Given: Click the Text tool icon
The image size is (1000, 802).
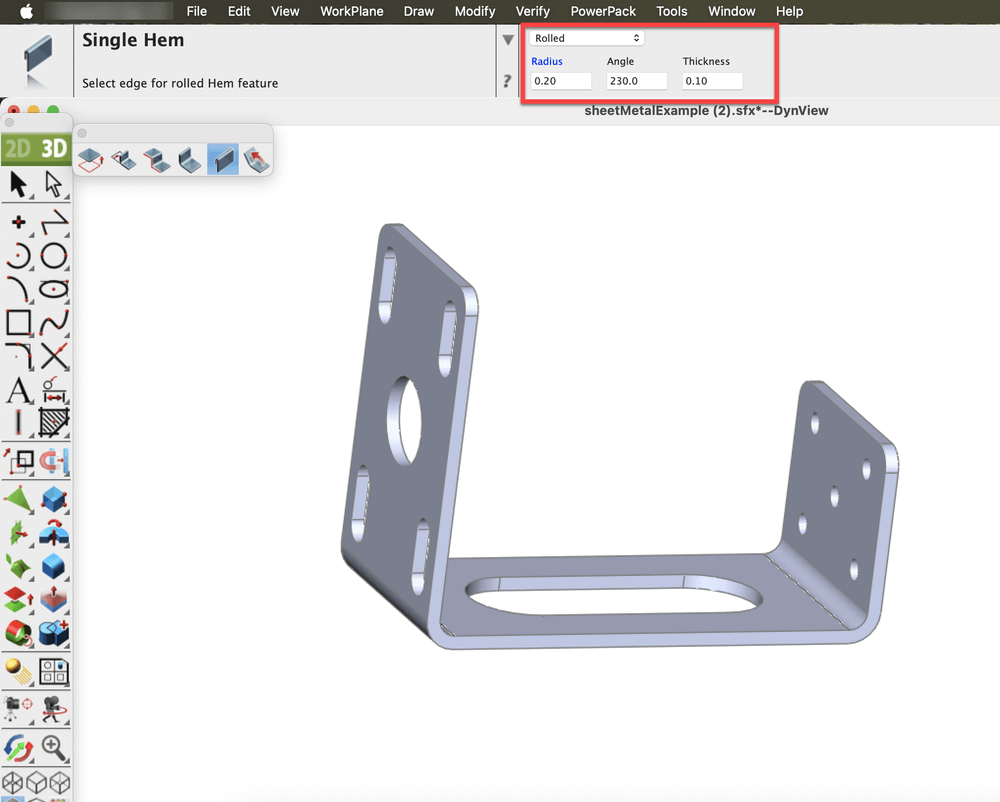Looking at the screenshot, I should (18, 390).
